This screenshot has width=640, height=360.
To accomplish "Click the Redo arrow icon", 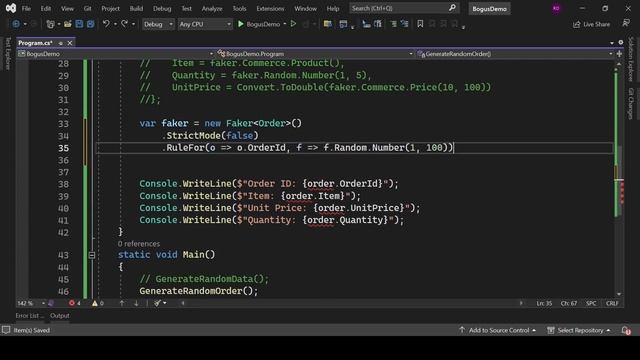I will (x=124, y=24).
